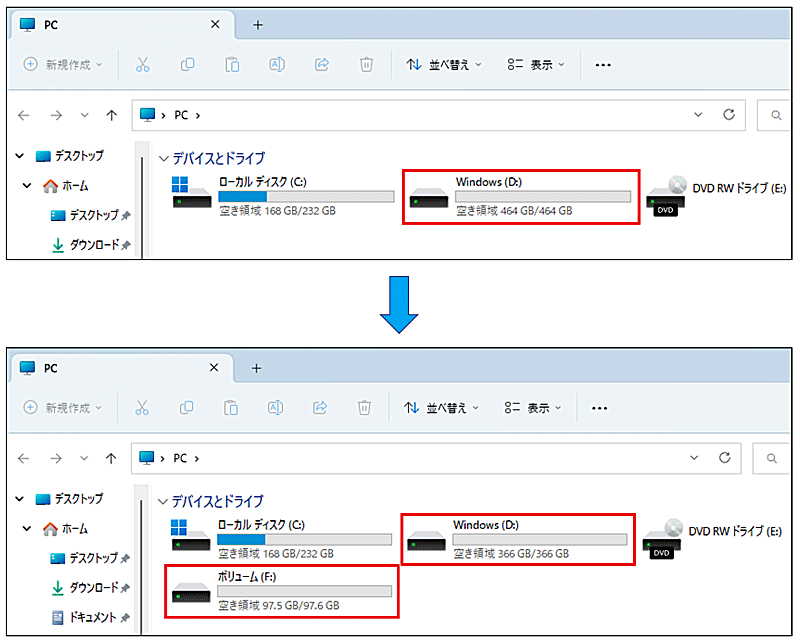Viewport: 800px width, 643px height.
Task: Click the Copy icon in upper window toolbar
Action: tap(187, 65)
